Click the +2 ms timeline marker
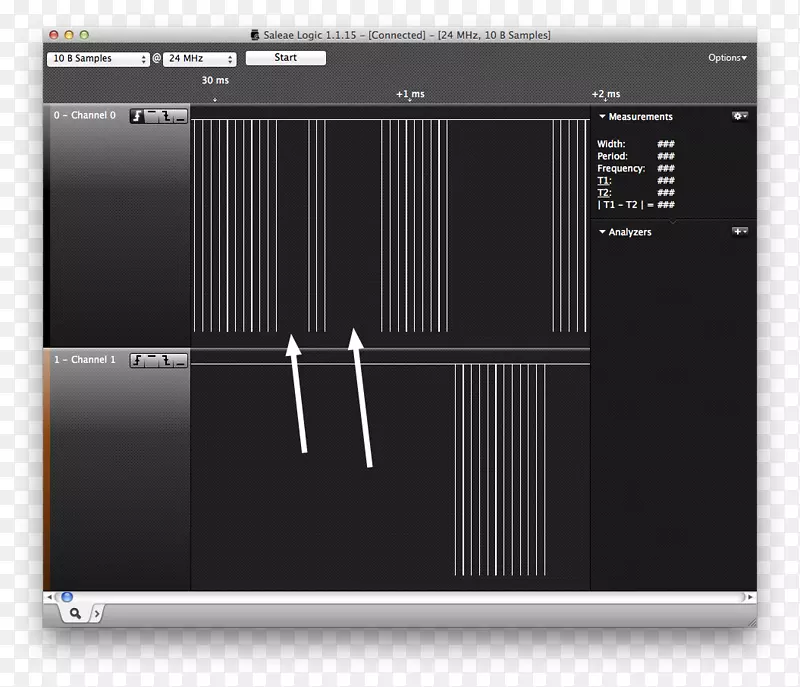The width and height of the screenshot is (800, 687). [x=606, y=94]
